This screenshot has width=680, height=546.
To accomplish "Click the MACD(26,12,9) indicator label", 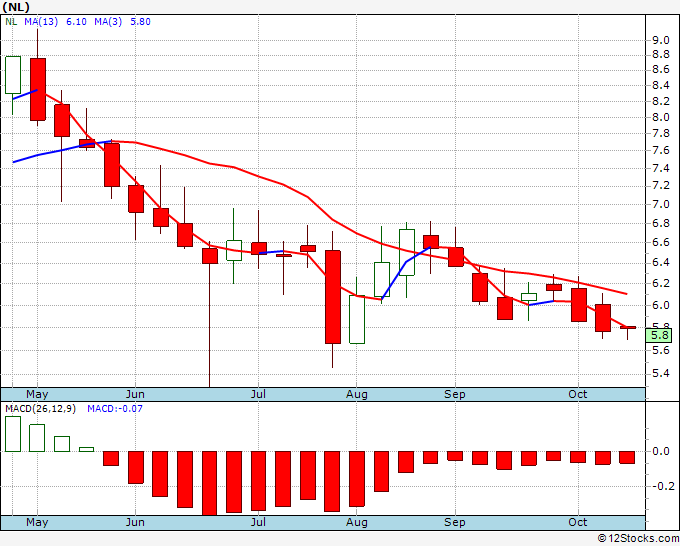I will point(40,409).
